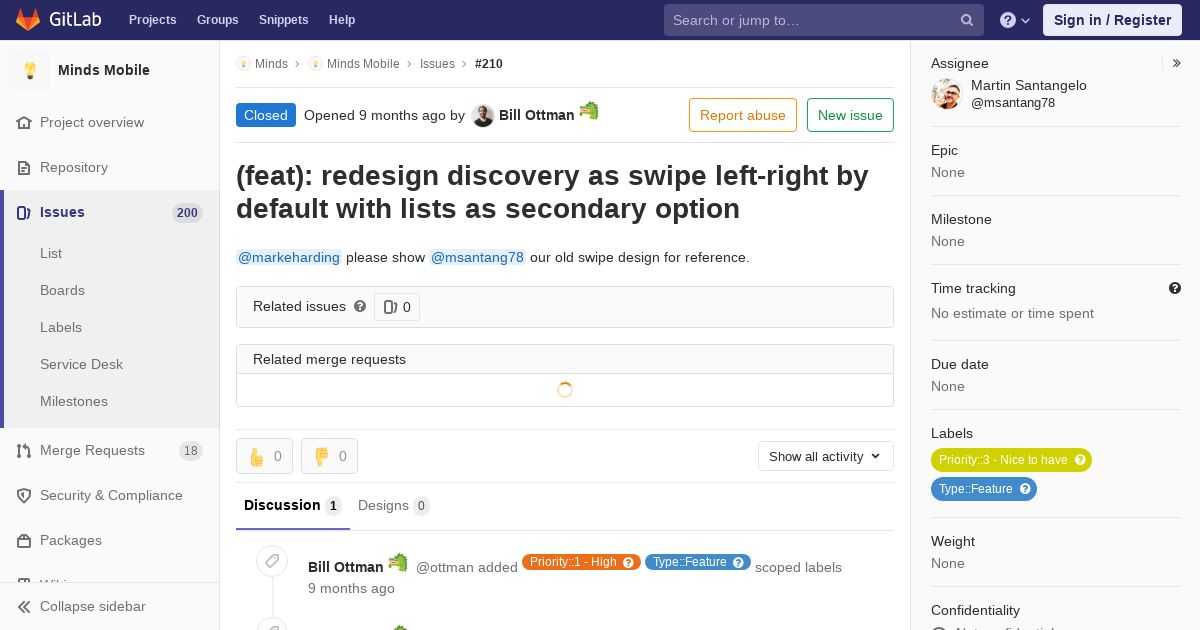Click help icon on Priority::1 - High label
This screenshot has width=1200, height=630.
629,562
